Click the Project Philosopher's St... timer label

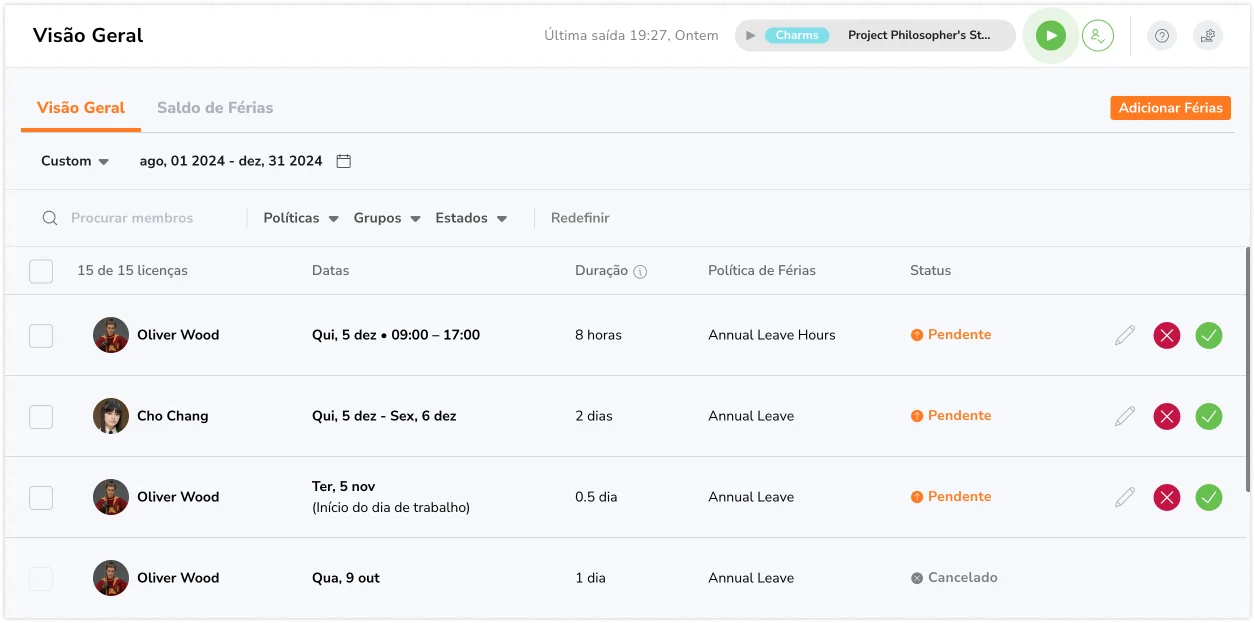[919, 35]
